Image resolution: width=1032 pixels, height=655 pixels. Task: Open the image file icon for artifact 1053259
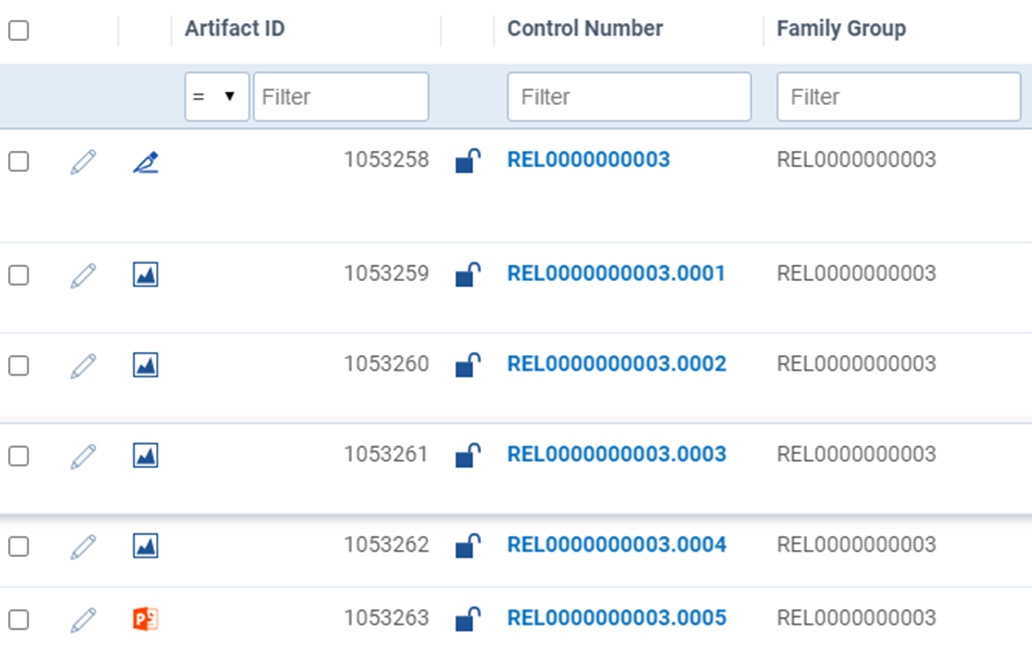coord(145,275)
